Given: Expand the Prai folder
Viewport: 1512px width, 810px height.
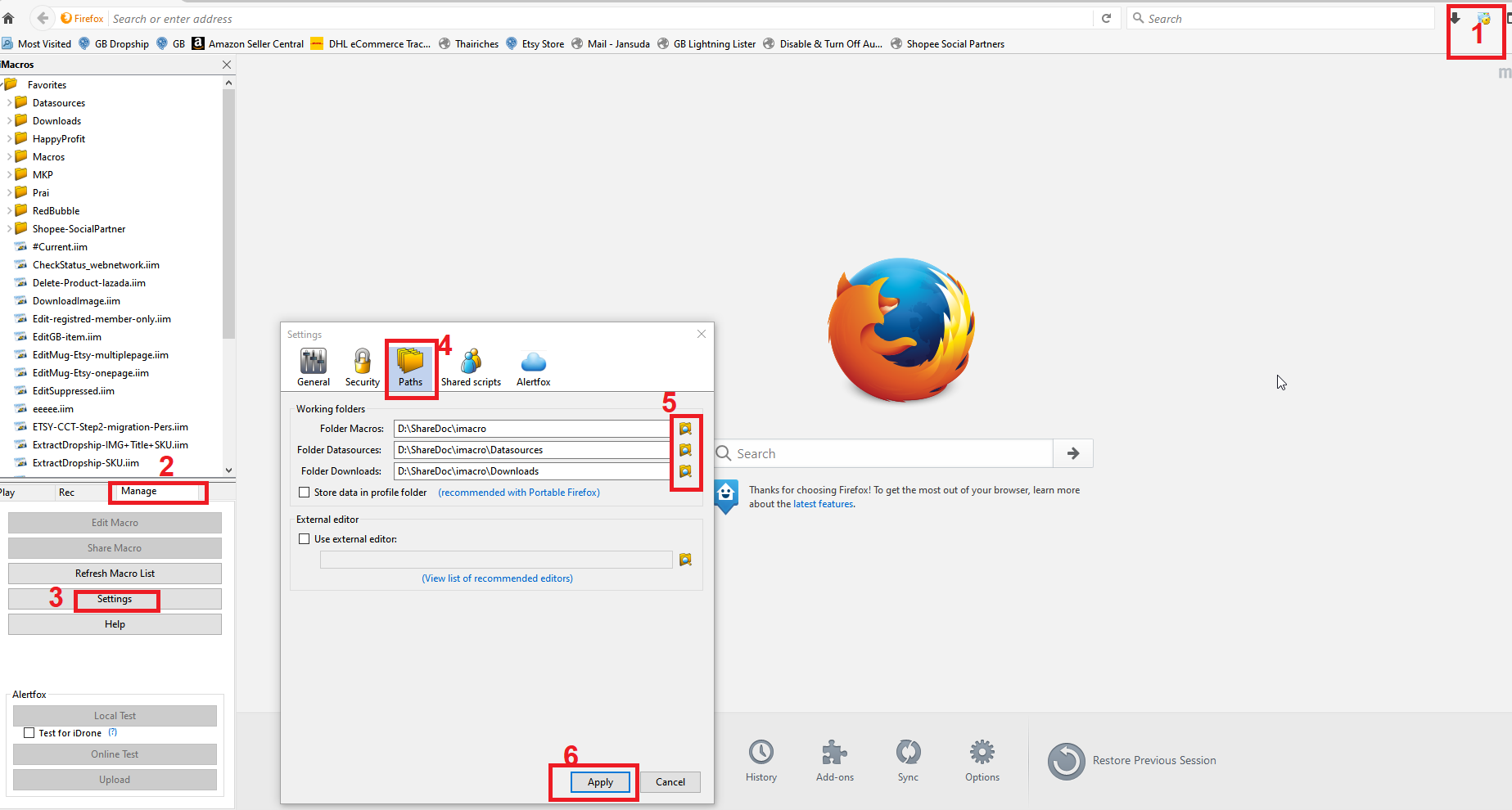Looking at the screenshot, I should [9, 193].
